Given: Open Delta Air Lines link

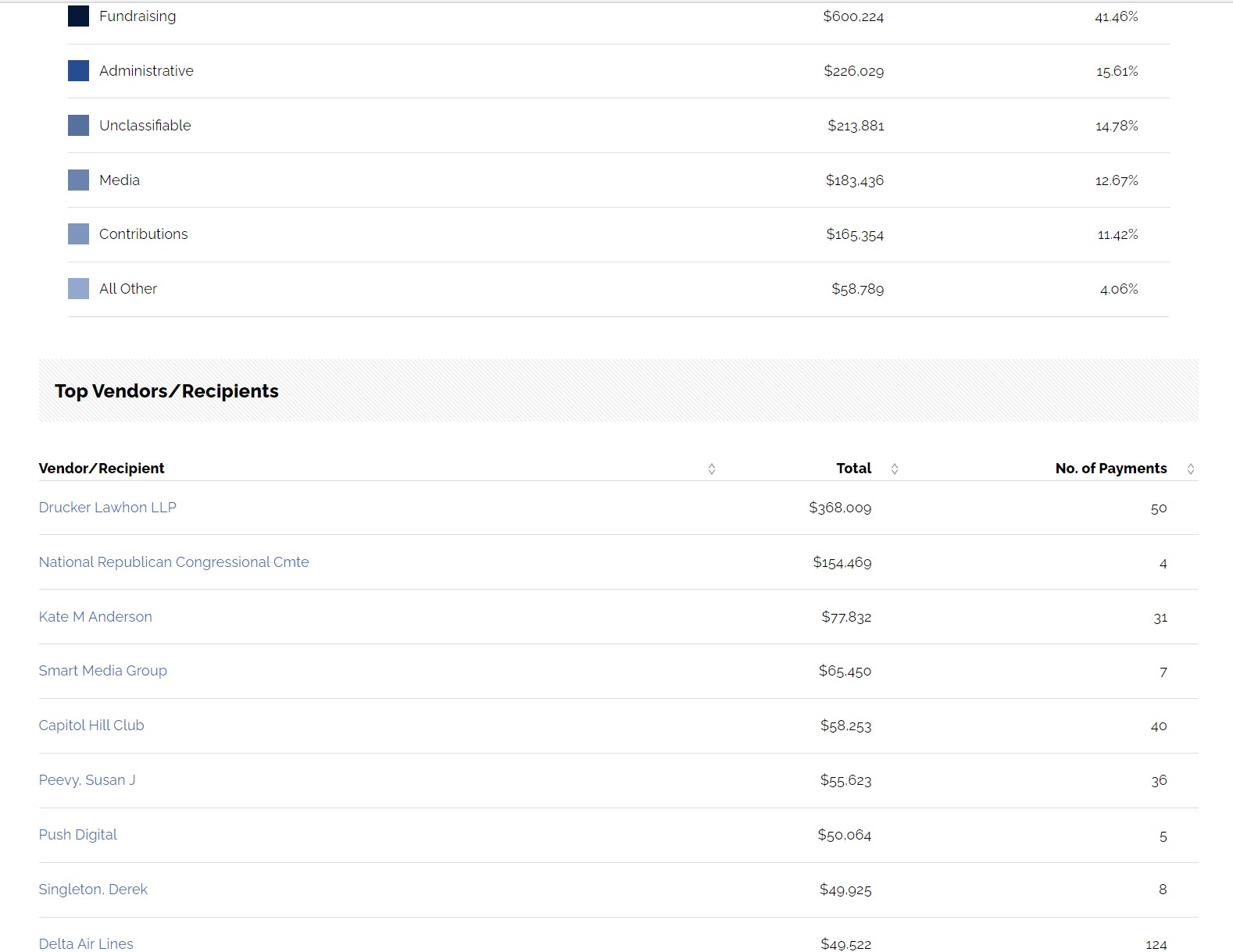Looking at the screenshot, I should pos(86,943).
